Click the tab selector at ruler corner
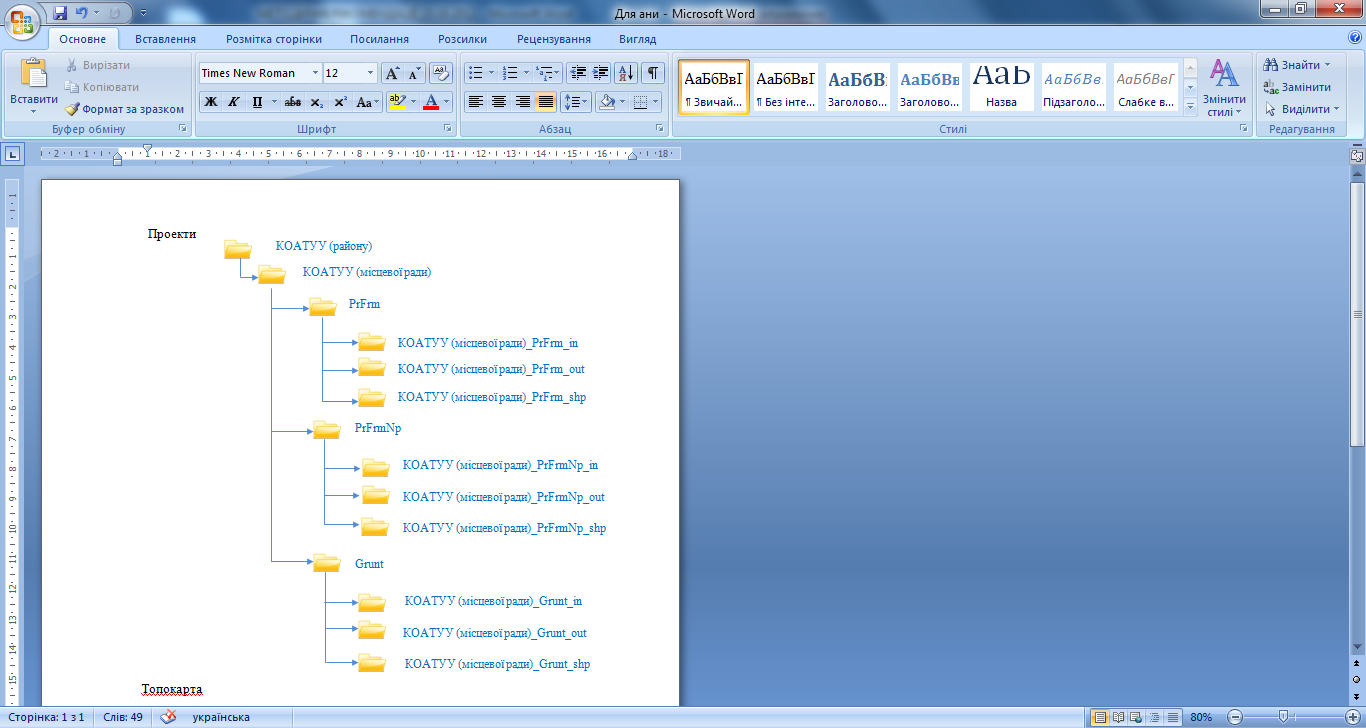The image size is (1366, 728). (12, 154)
